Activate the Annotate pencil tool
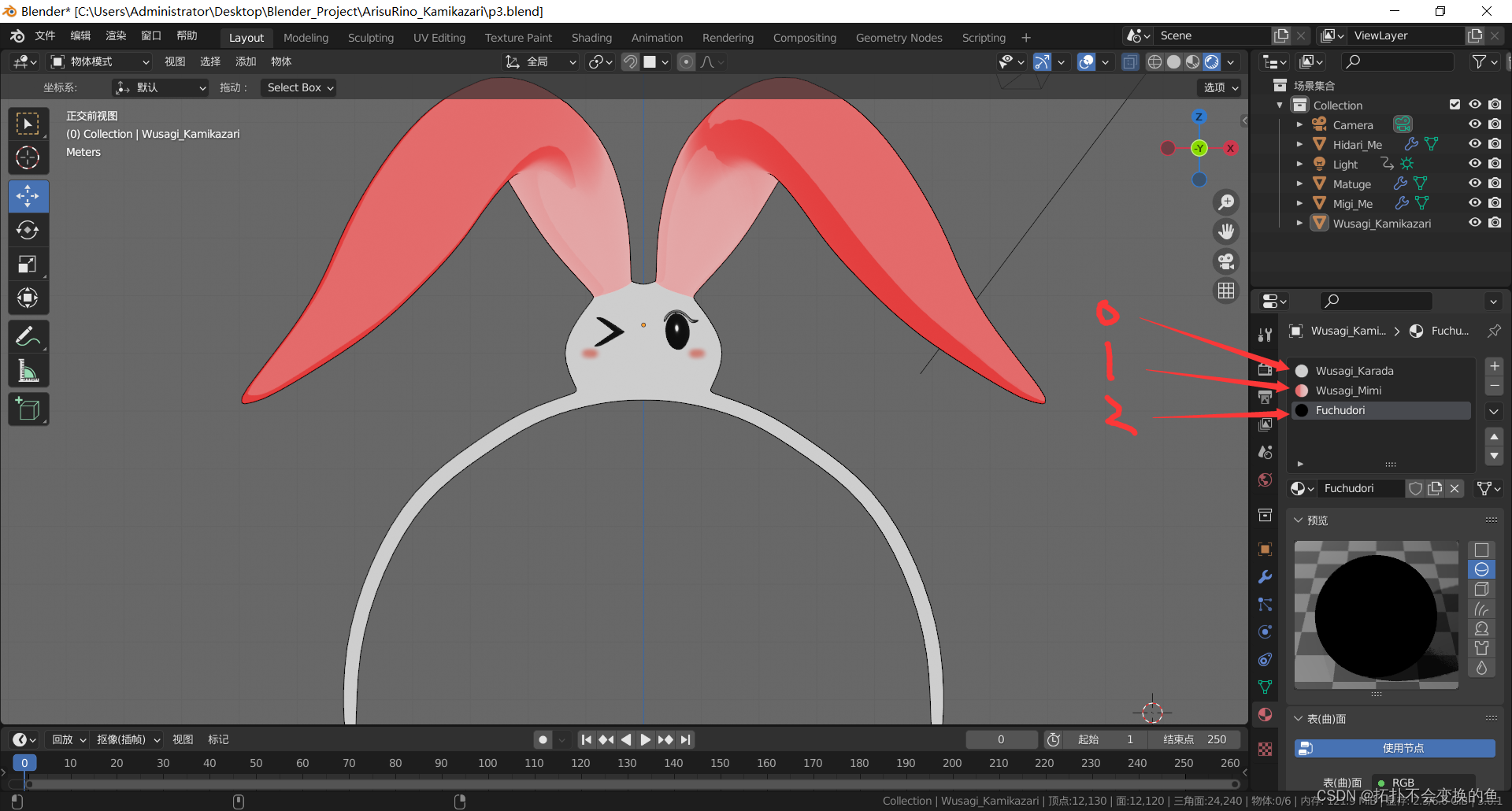The image size is (1512, 811). pos(28,337)
